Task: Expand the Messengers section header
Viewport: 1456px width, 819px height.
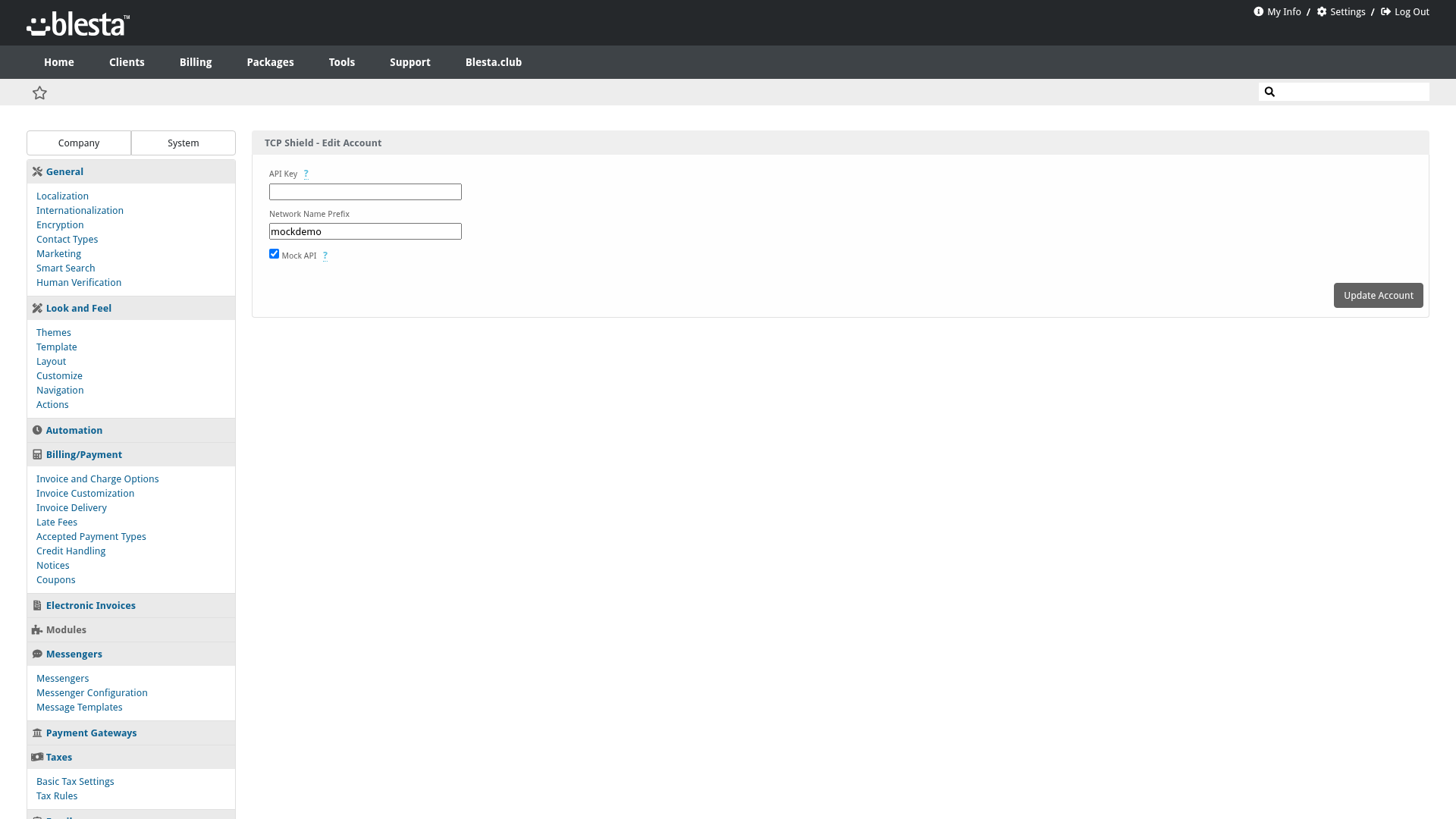Action: pyautogui.click(x=131, y=654)
